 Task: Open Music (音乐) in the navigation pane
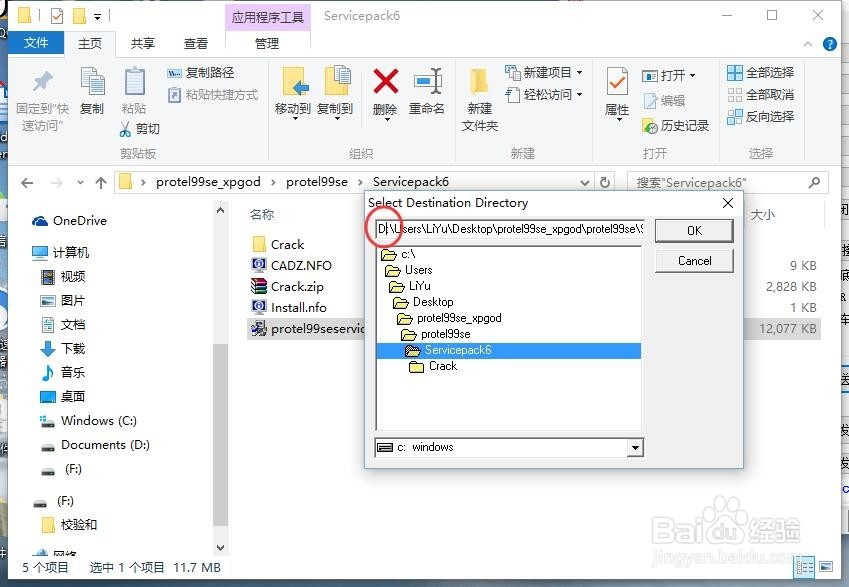(x=63, y=372)
